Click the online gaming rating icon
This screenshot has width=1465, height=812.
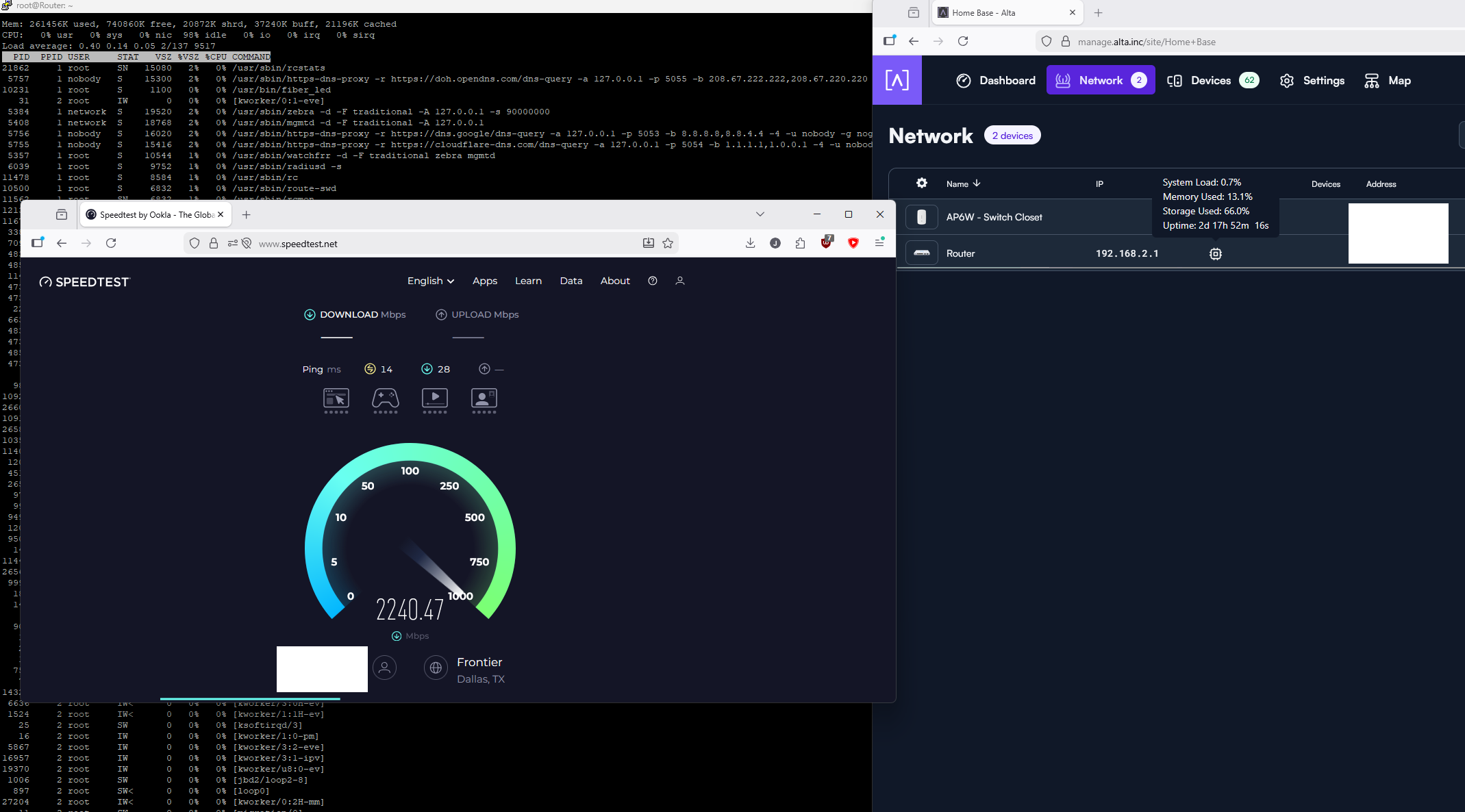point(385,398)
